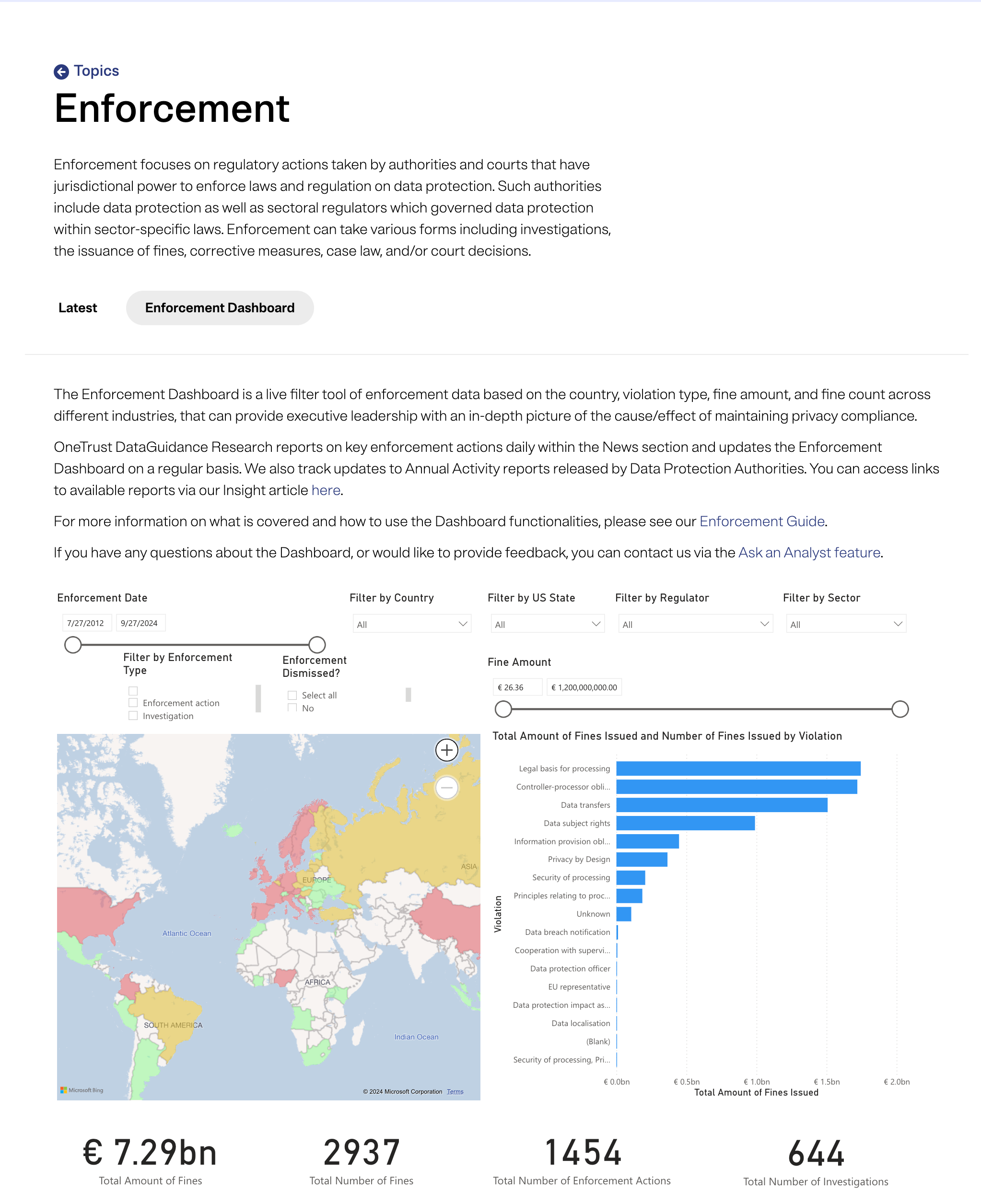981x1204 pixels.
Task: Open the Filter by US State dropdown
Action: click(x=547, y=624)
